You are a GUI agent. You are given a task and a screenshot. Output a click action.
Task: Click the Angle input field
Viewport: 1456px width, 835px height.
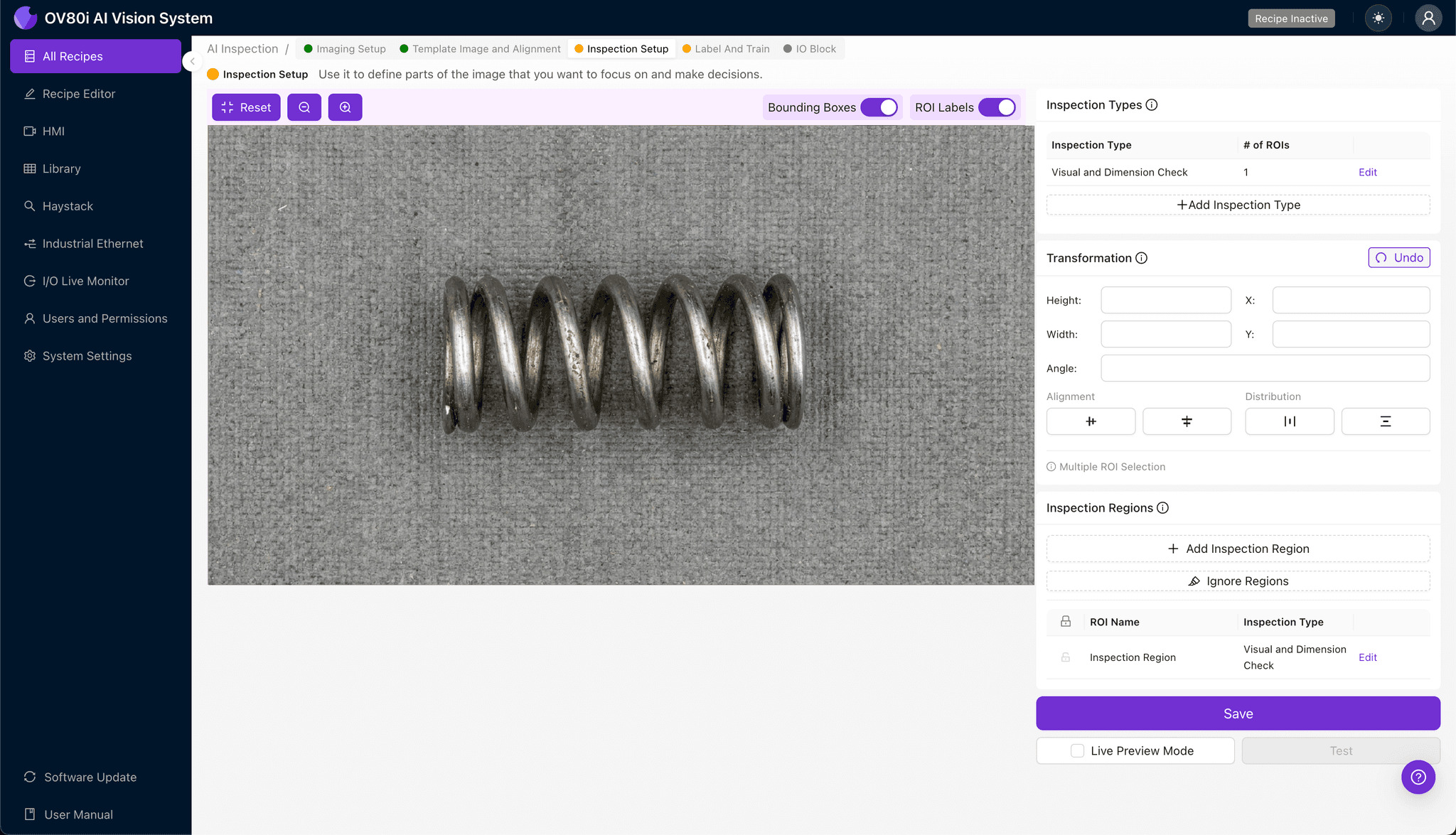(1265, 368)
